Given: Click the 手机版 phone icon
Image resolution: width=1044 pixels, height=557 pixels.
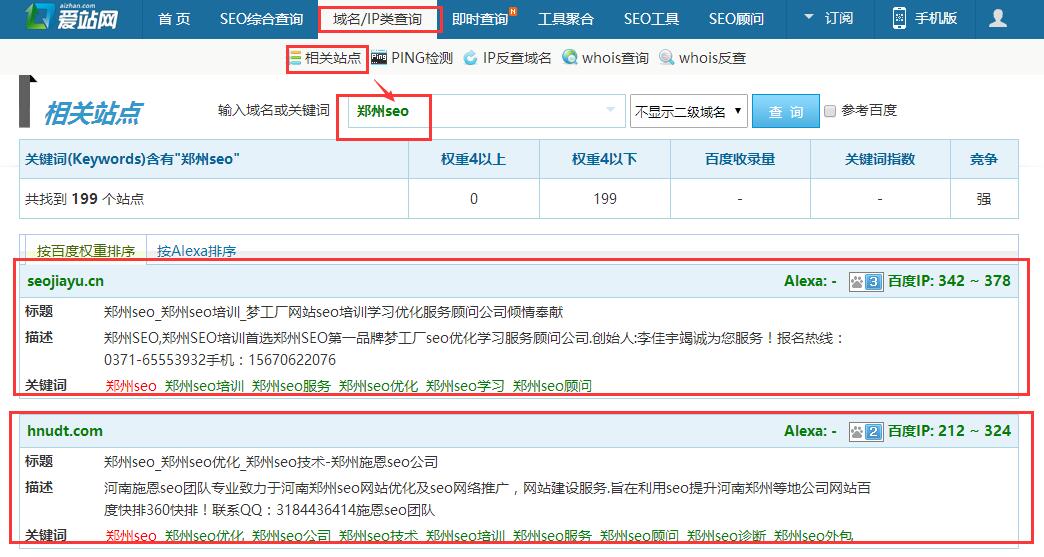Looking at the screenshot, I should 899,18.
